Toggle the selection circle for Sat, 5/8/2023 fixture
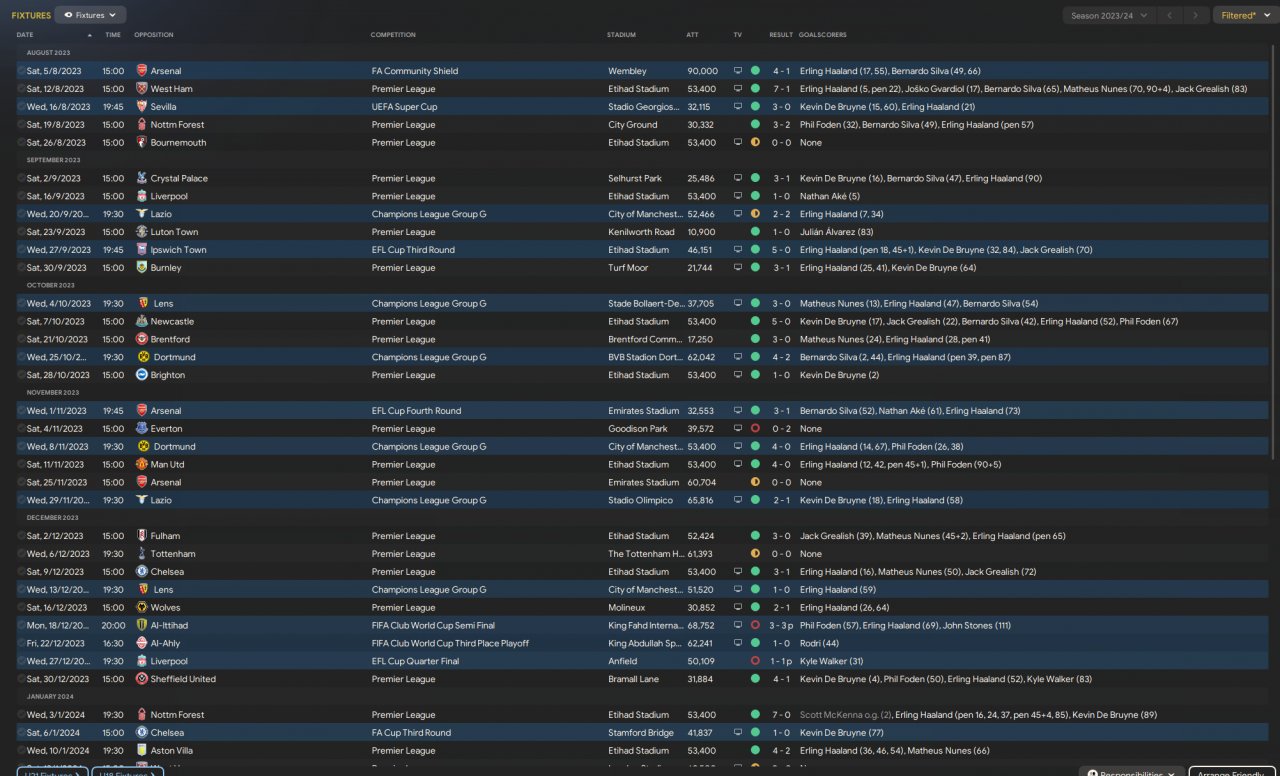This screenshot has height=776, width=1280. click(21, 71)
